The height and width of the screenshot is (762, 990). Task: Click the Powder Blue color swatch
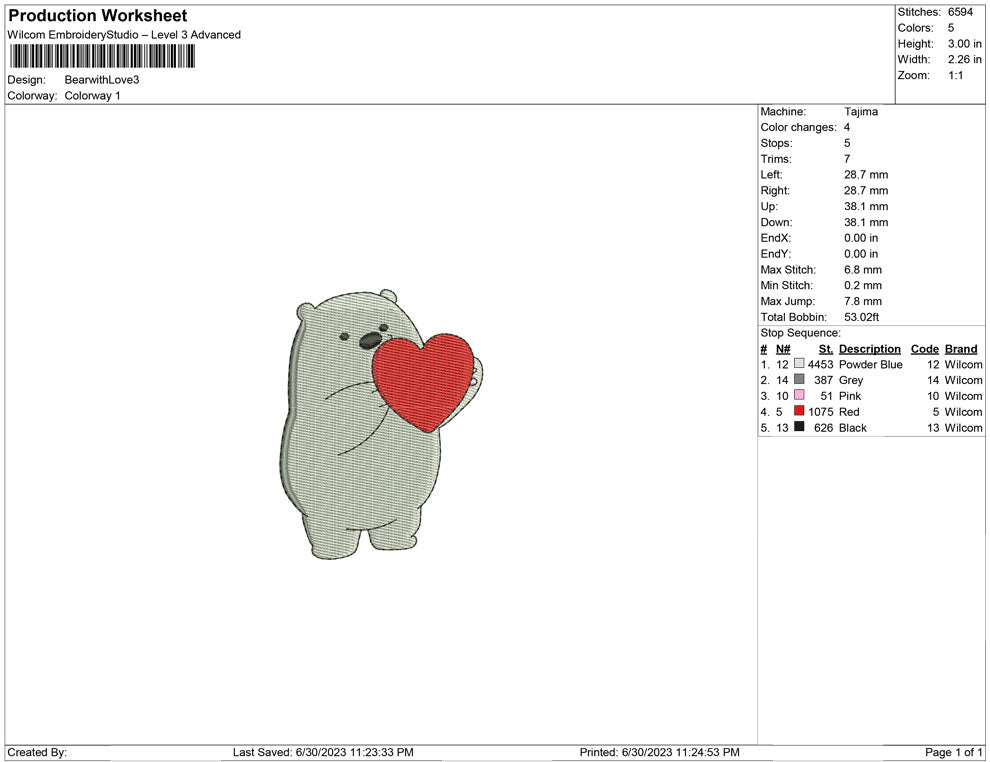[799, 364]
